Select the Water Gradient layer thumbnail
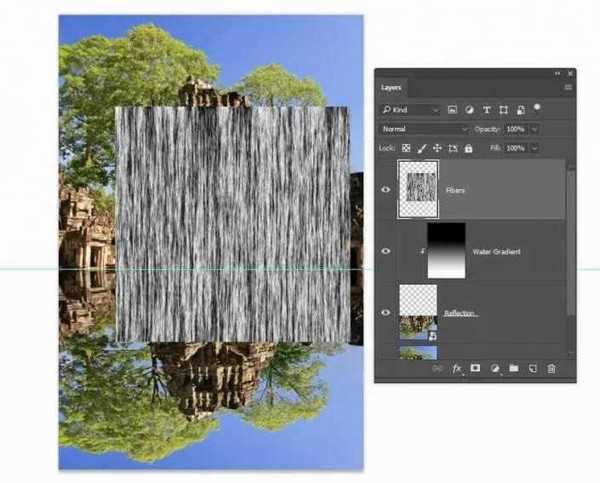Screen dimensions: 600x483 pyautogui.click(x=446, y=250)
